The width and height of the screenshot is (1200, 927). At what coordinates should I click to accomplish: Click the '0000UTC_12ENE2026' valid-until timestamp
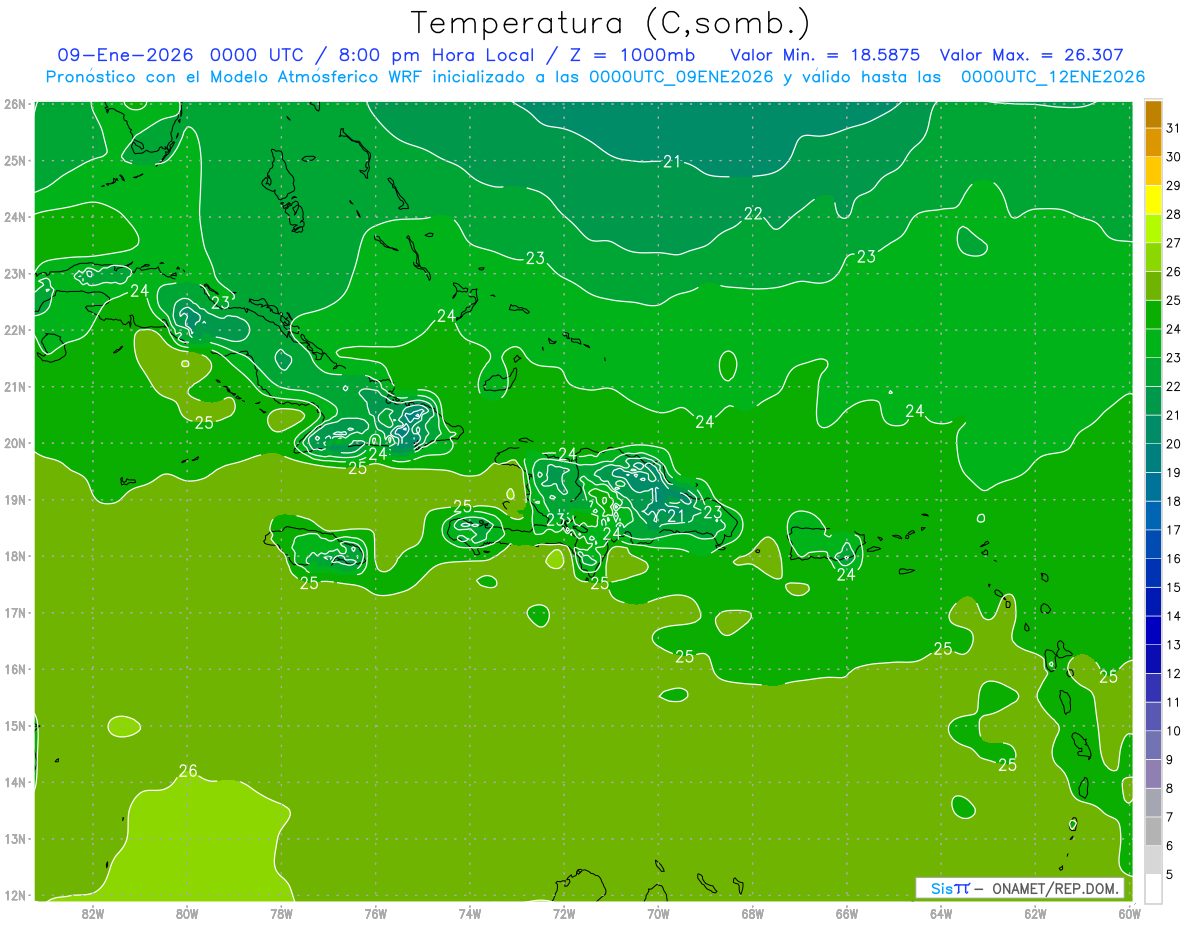(x=1053, y=77)
